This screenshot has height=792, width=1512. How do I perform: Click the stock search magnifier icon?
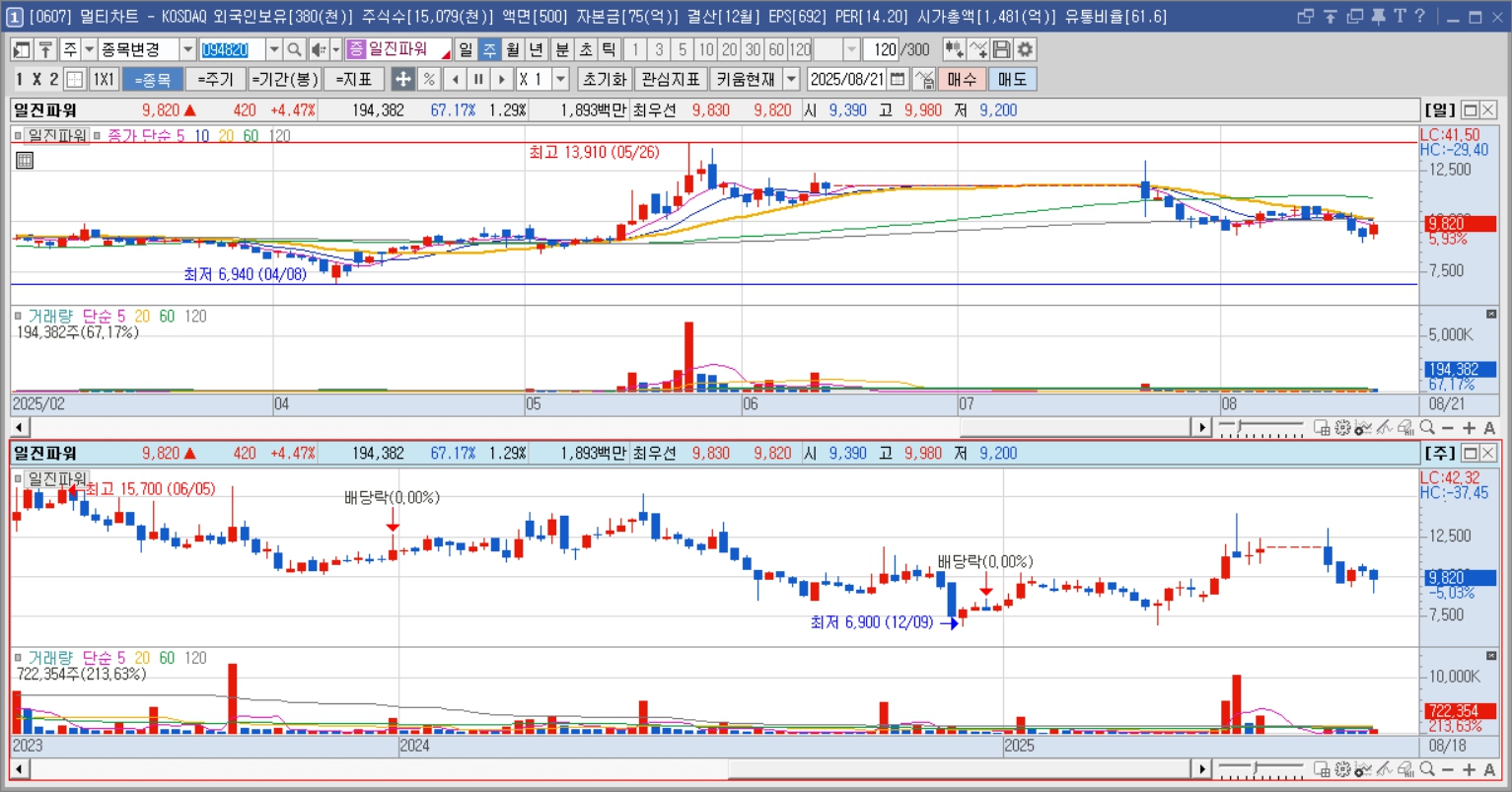tap(294, 49)
